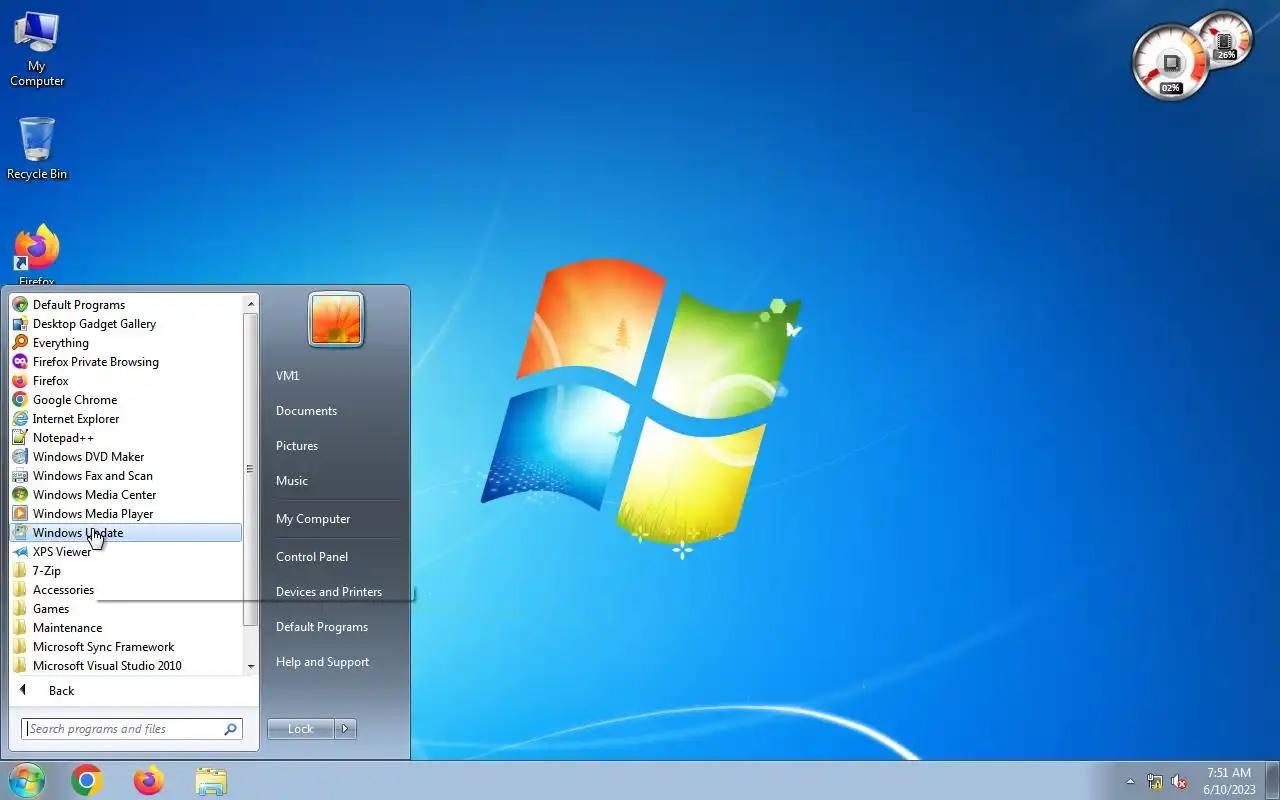
Task: Open Windows Media Player
Action: [125, 514]
